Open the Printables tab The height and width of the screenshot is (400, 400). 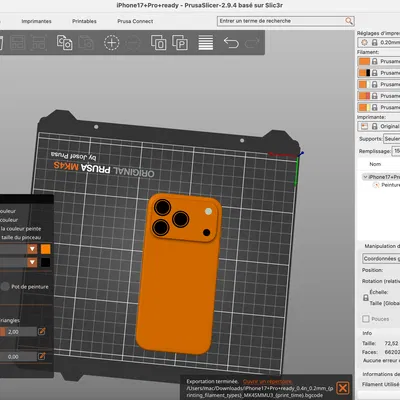84,21
